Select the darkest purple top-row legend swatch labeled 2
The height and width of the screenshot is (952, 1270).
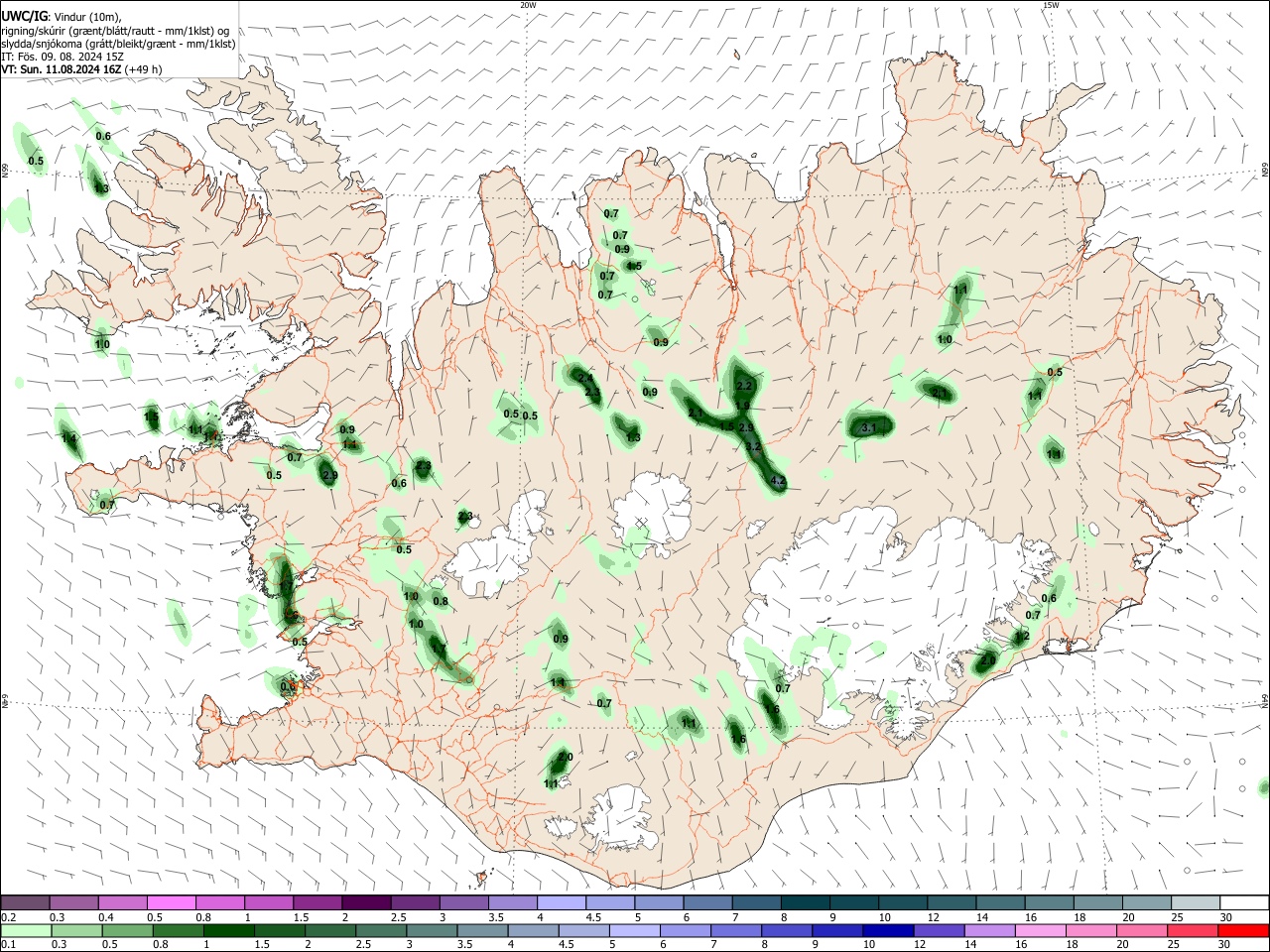pos(366,903)
